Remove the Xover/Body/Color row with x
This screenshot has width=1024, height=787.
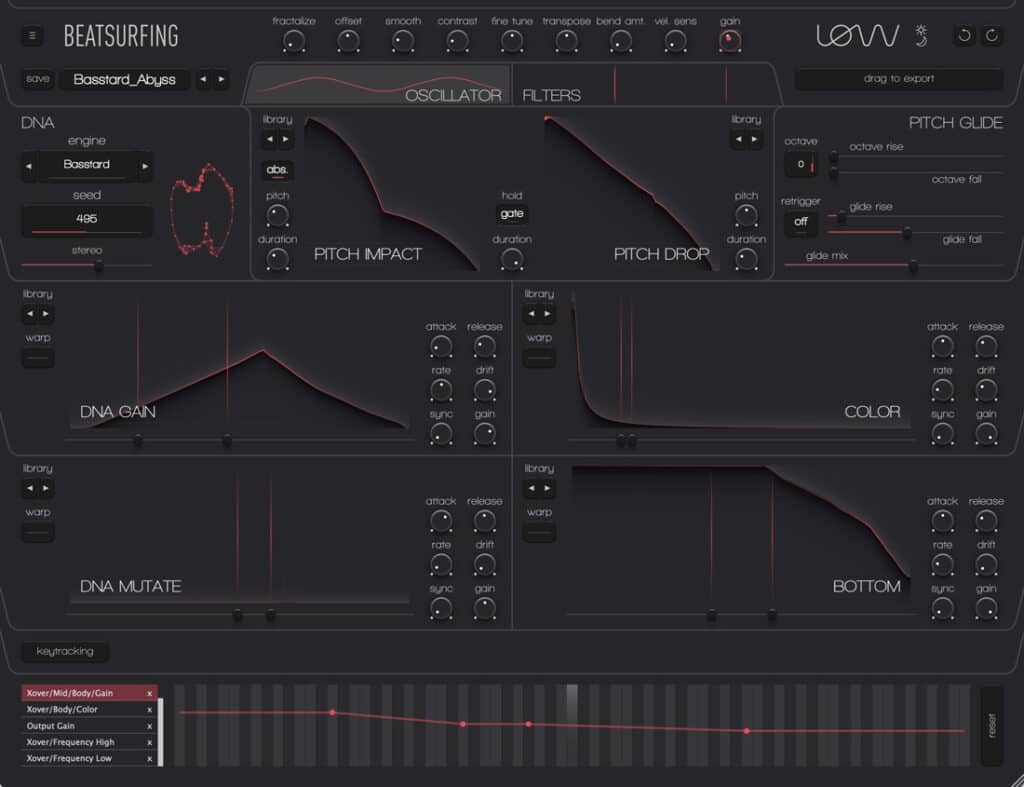(x=150, y=710)
